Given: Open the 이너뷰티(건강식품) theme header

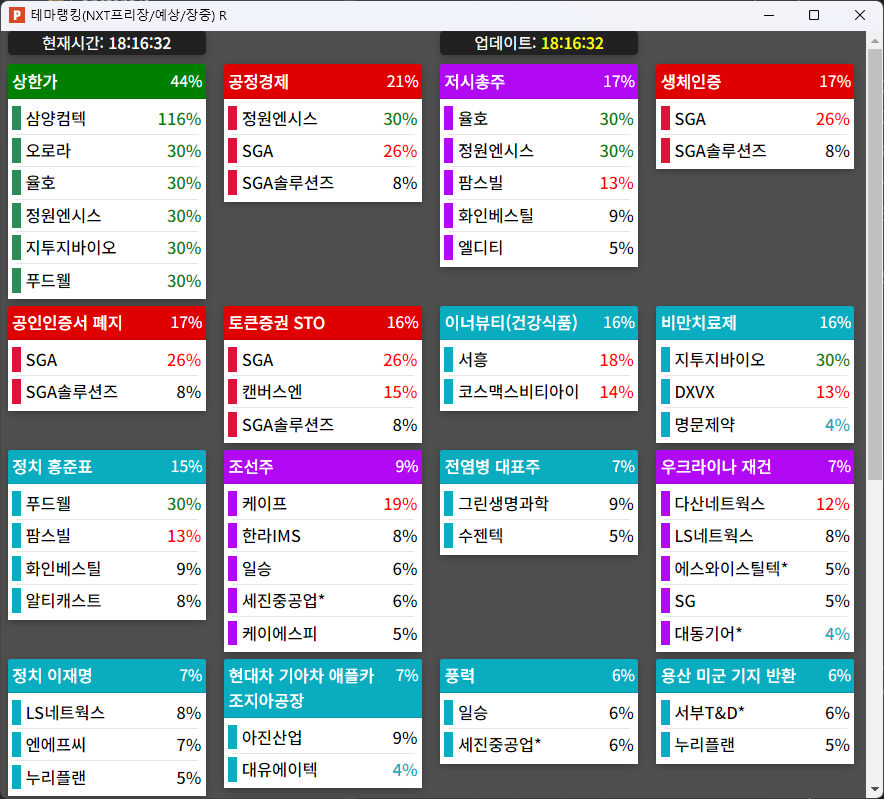Looking at the screenshot, I should click(539, 323).
